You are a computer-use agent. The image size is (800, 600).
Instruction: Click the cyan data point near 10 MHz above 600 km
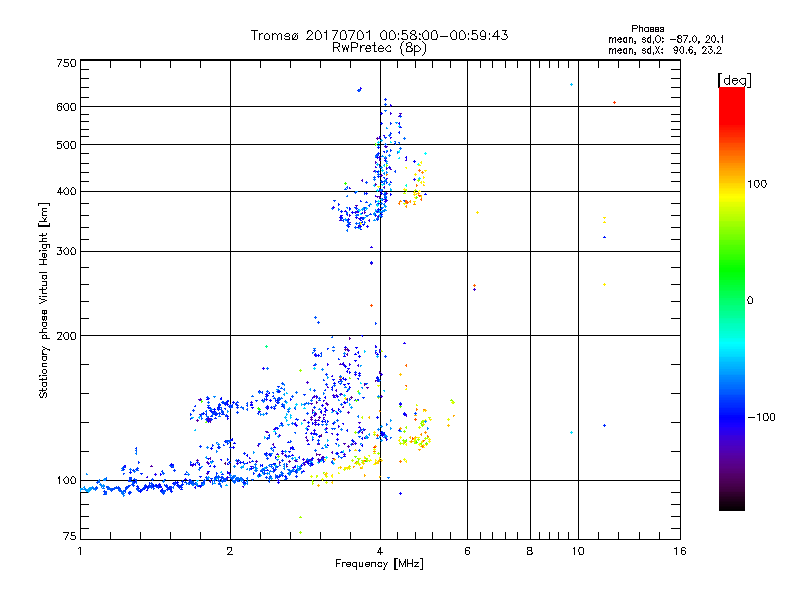(571, 85)
